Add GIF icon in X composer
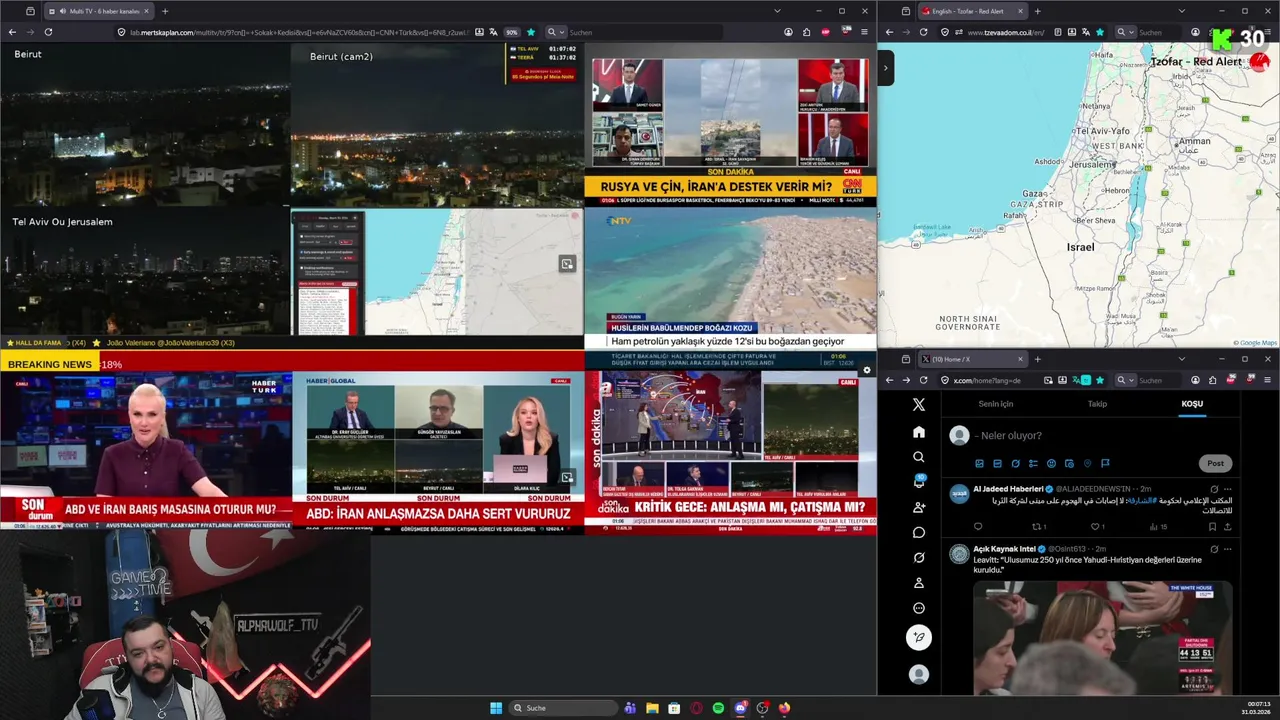This screenshot has width=1280, height=720. pos(997,463)
